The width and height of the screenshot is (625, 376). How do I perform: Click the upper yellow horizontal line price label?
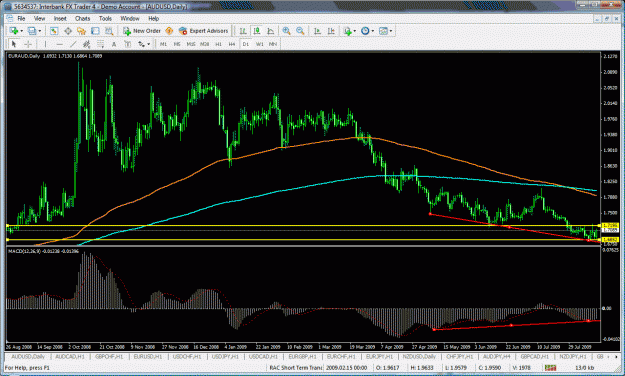click(x=610, y=226)
